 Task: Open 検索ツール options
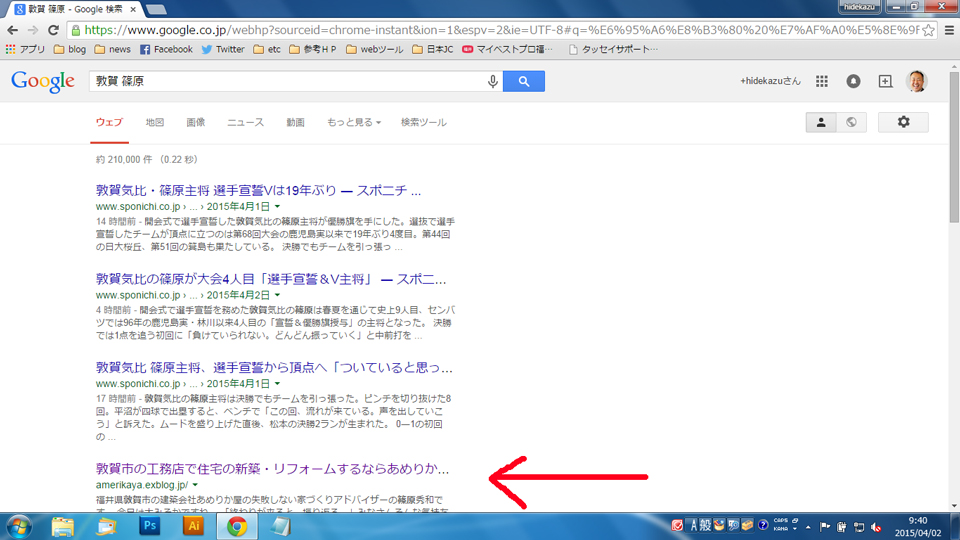pos(424,122)
